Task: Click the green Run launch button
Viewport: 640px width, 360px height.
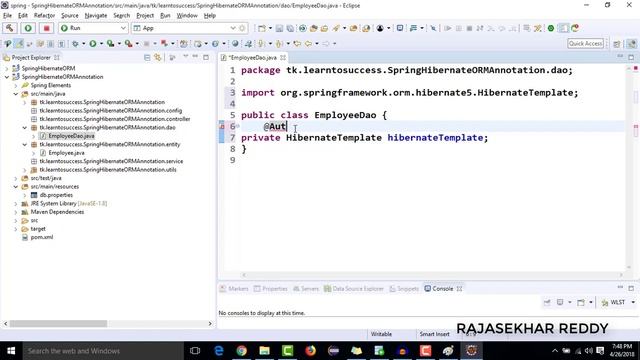Action: [x=28, y=28]
